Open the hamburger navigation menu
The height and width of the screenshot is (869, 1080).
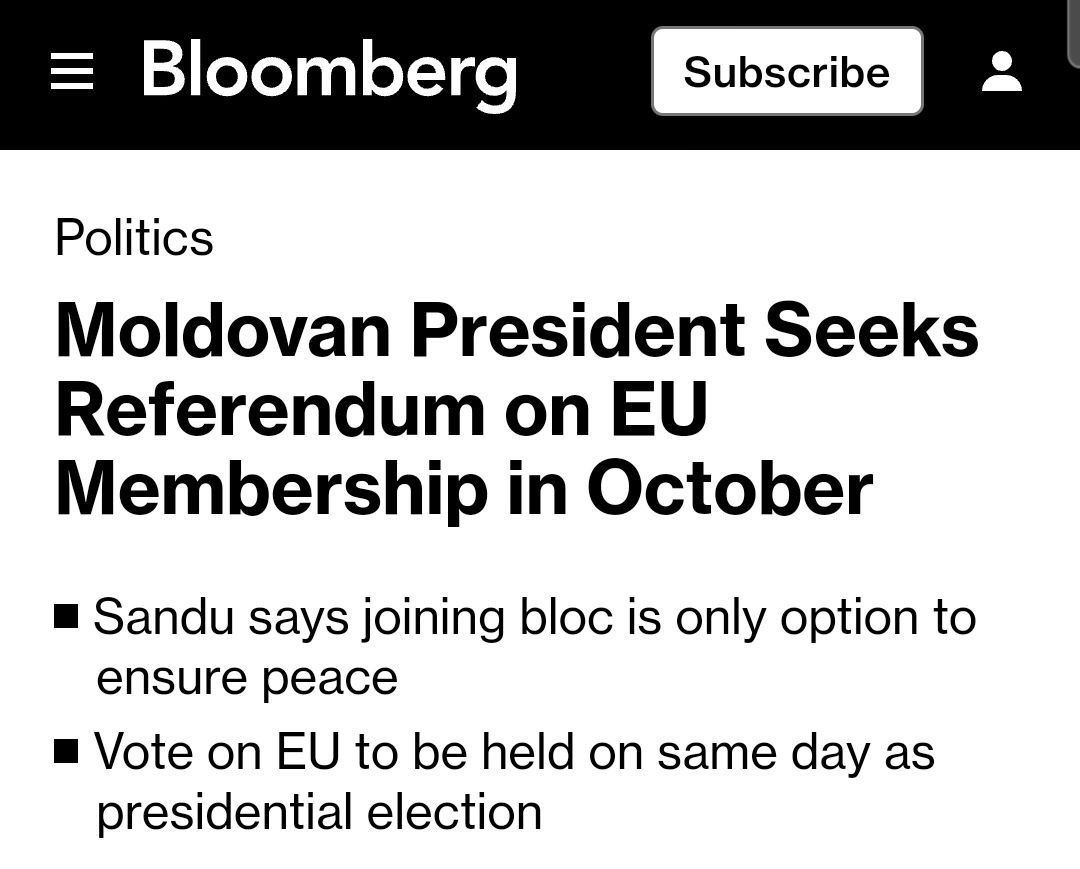pos(72,72)
